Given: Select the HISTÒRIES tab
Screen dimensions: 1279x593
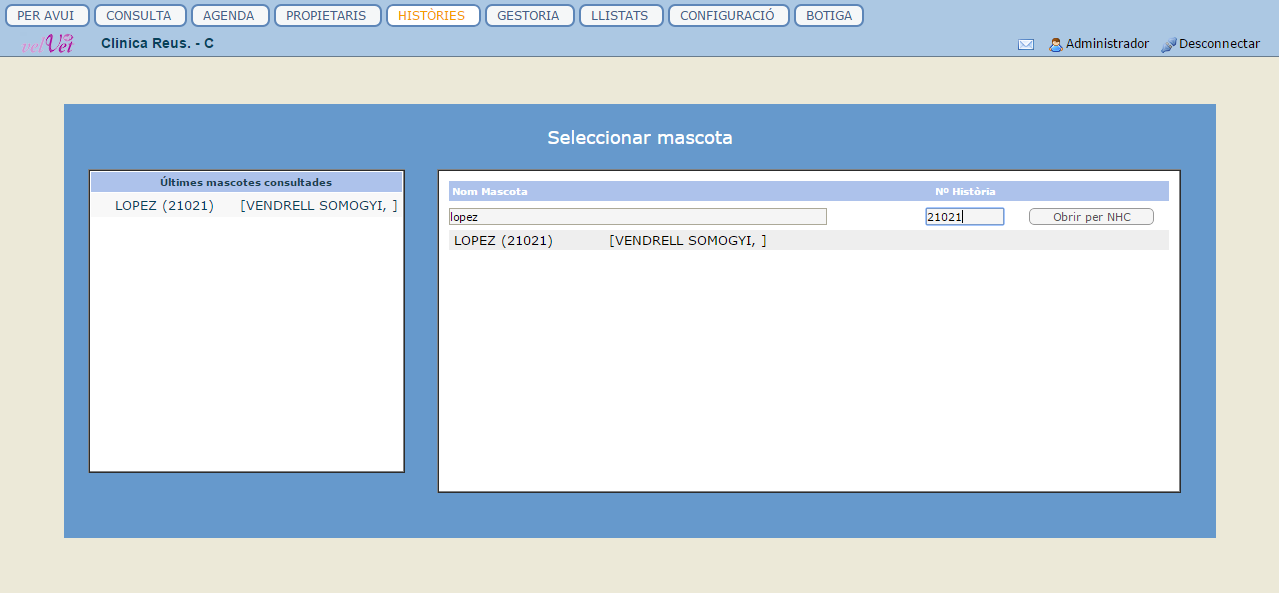Looking at the screenshot, I should click(432, 16).
